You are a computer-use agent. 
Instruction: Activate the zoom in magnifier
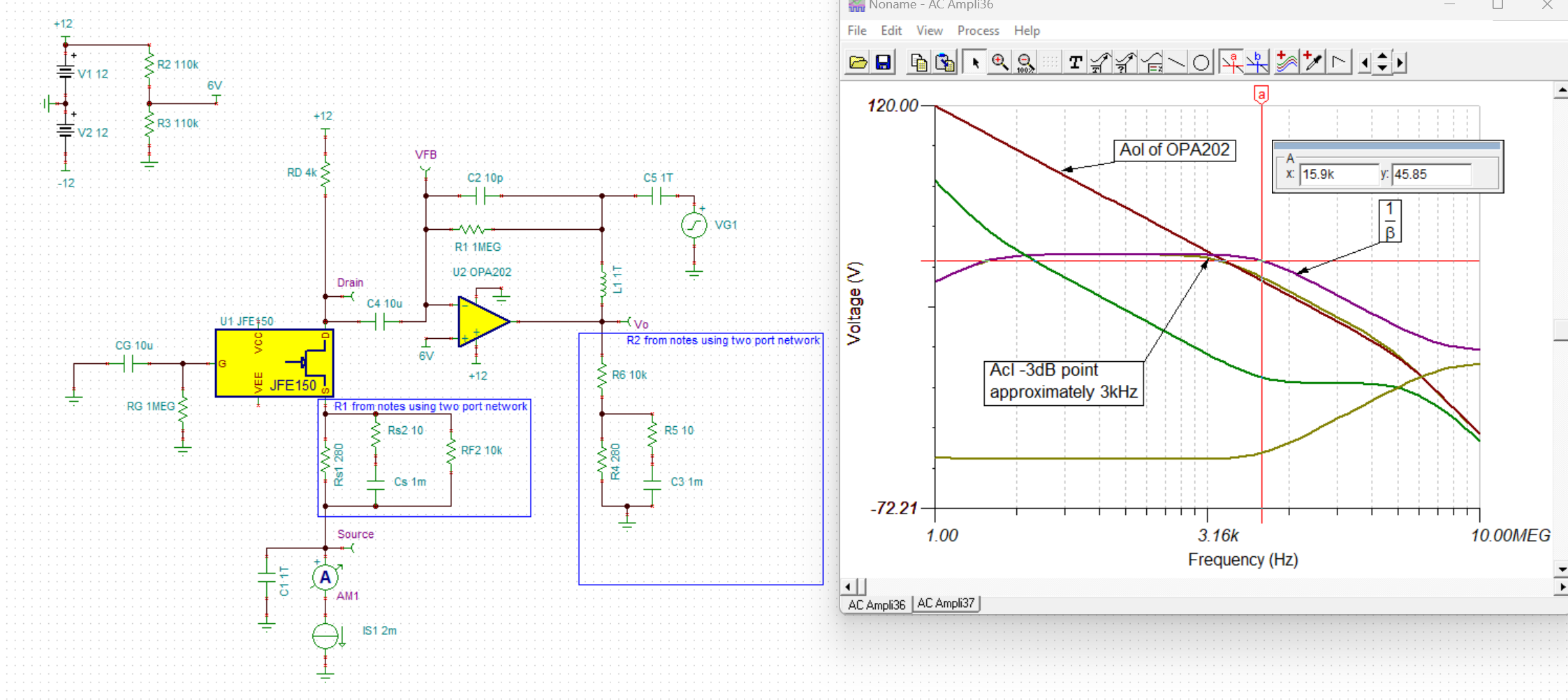(x=1000, y=63)
